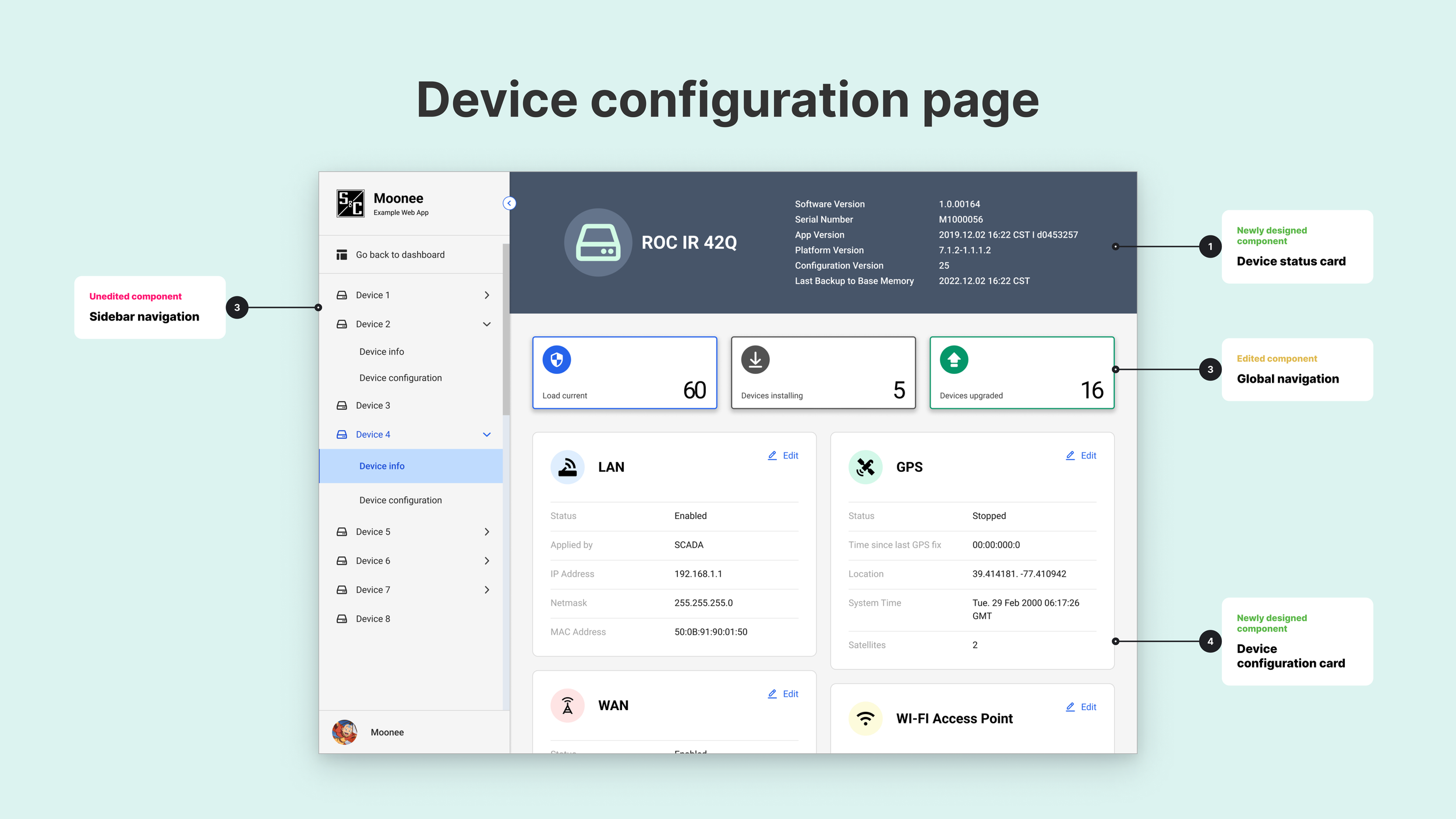Click the GPS satellite icon
This screenshot has height=819, width=1456.
tap(865, 467)
